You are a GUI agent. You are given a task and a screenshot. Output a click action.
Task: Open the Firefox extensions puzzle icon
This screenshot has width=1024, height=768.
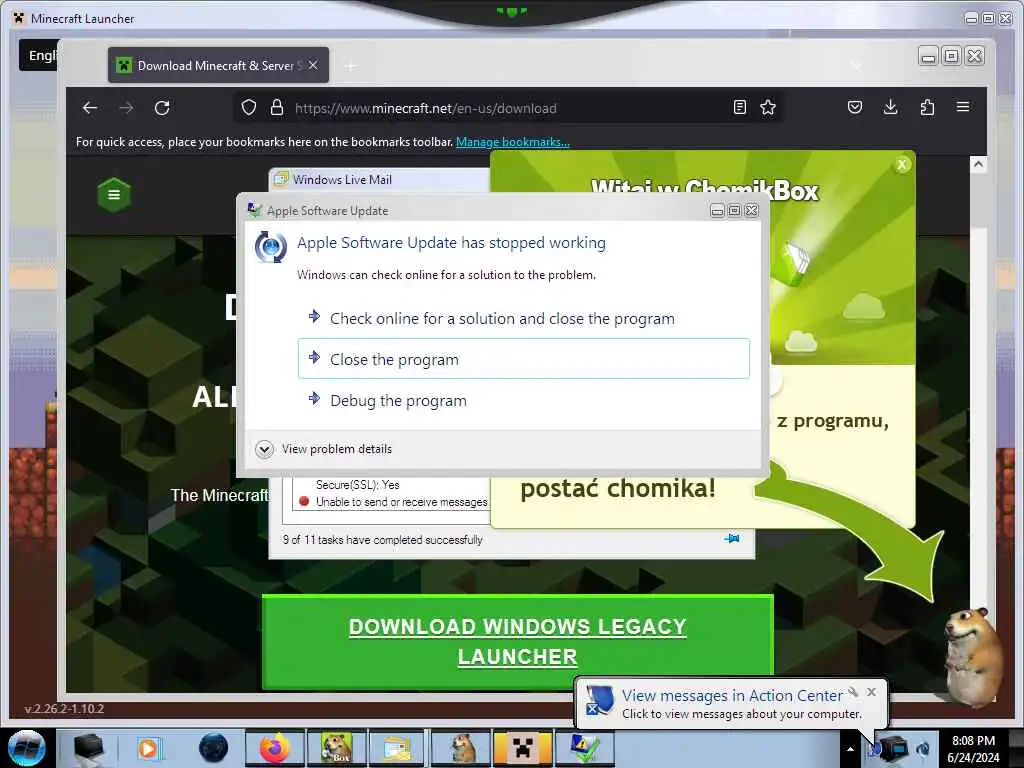coord(927,107)
